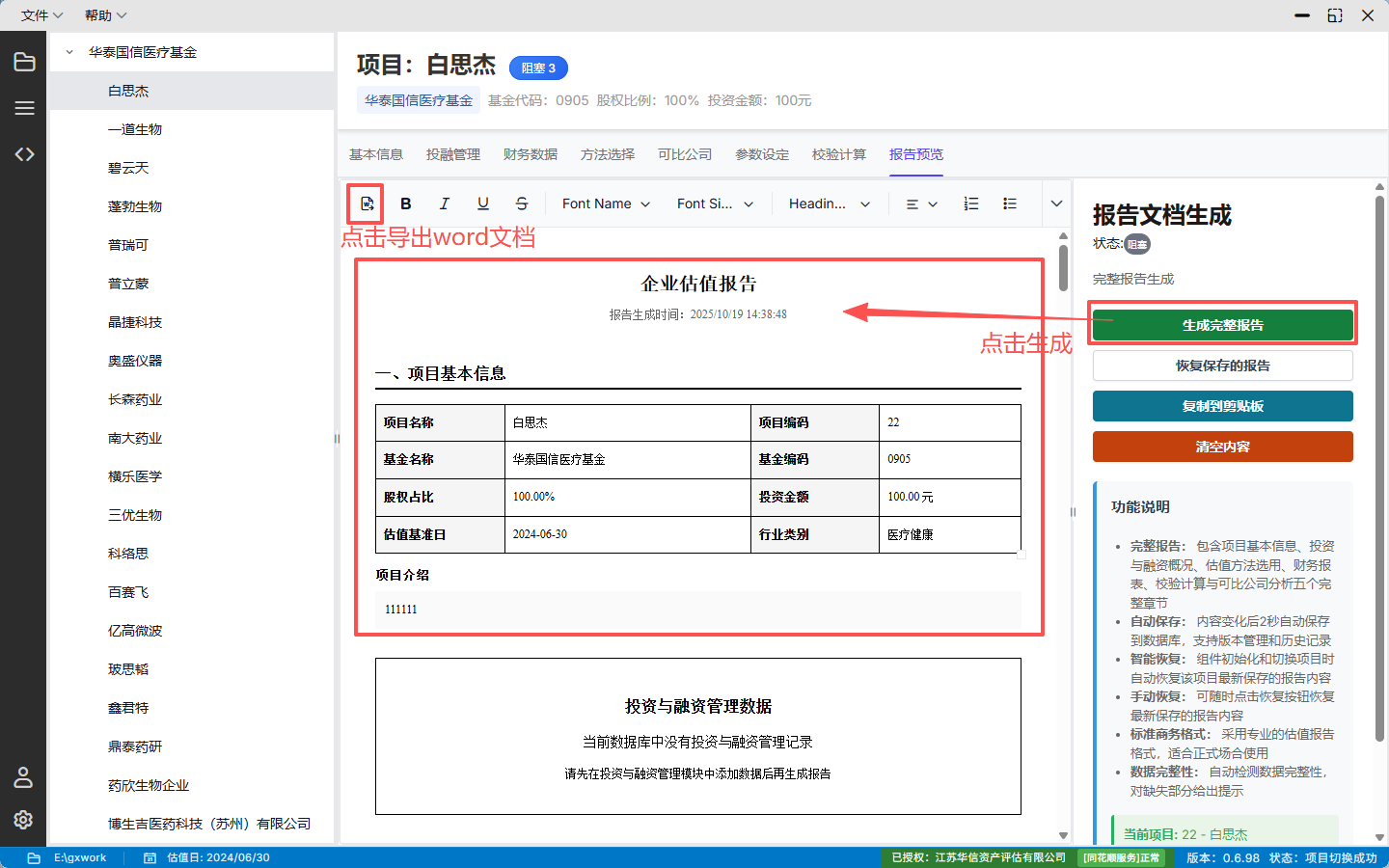
Task: Open the folder icon in left sidebar
Action: click(x=24, y=62)
